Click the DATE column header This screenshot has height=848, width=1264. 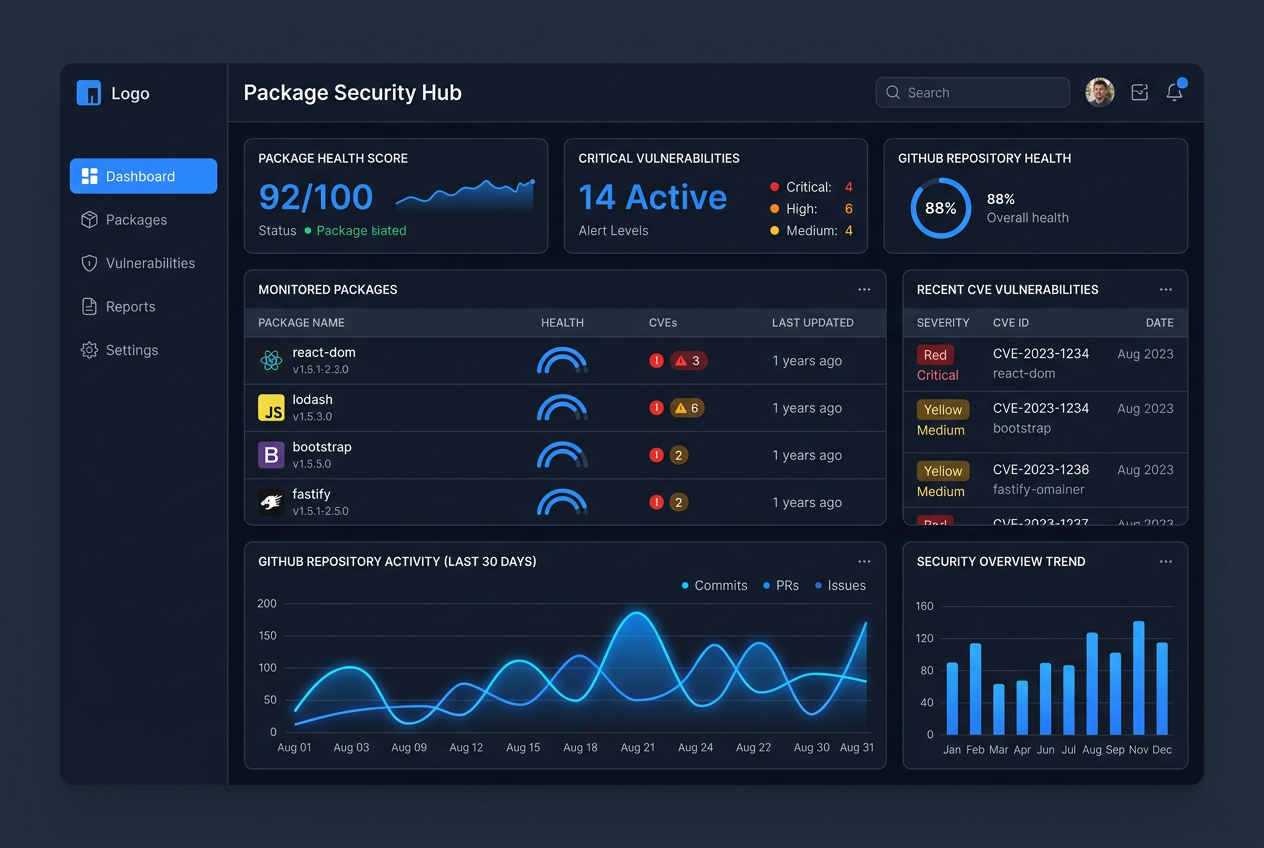[1160, 323]
